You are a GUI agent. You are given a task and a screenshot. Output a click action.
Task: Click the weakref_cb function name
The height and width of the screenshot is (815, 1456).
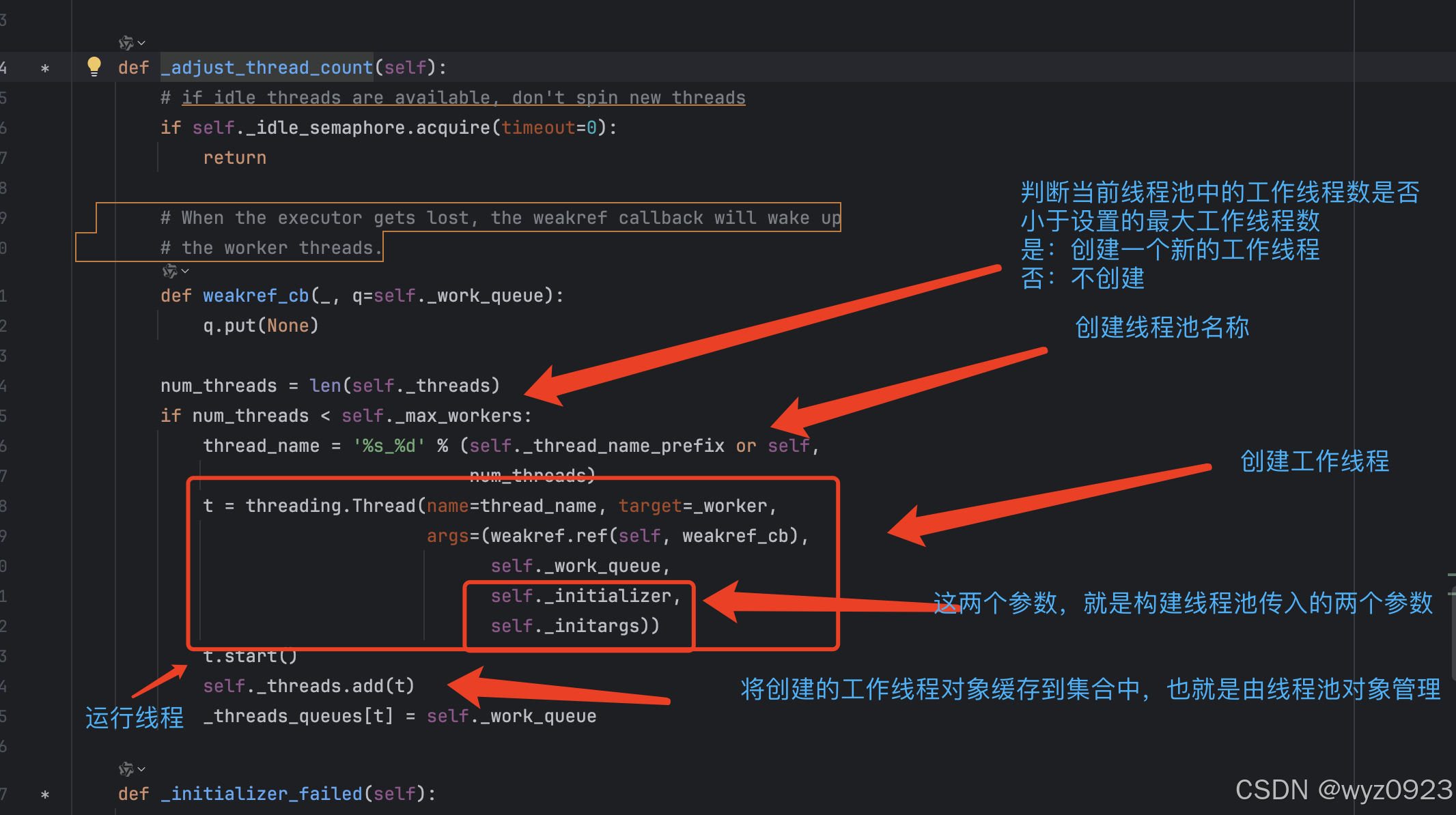point(256,296)
